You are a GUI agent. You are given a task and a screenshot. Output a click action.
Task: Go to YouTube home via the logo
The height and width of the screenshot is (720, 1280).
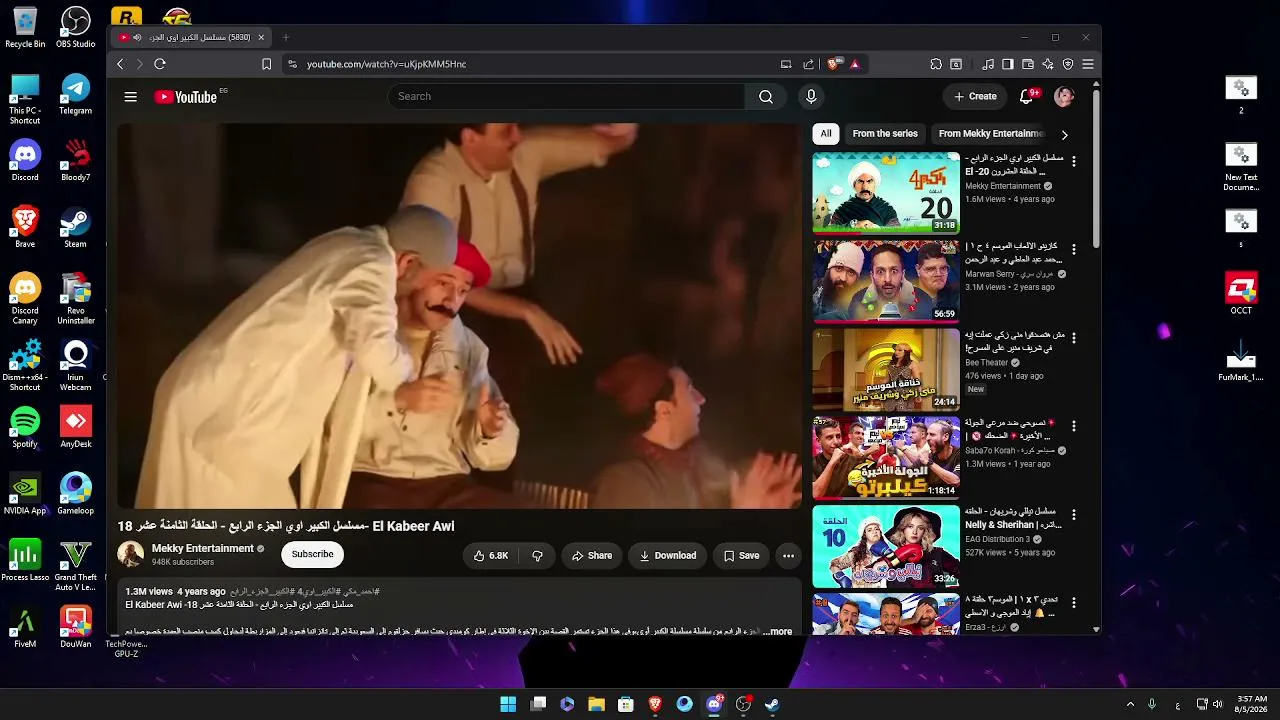[186, 97]
